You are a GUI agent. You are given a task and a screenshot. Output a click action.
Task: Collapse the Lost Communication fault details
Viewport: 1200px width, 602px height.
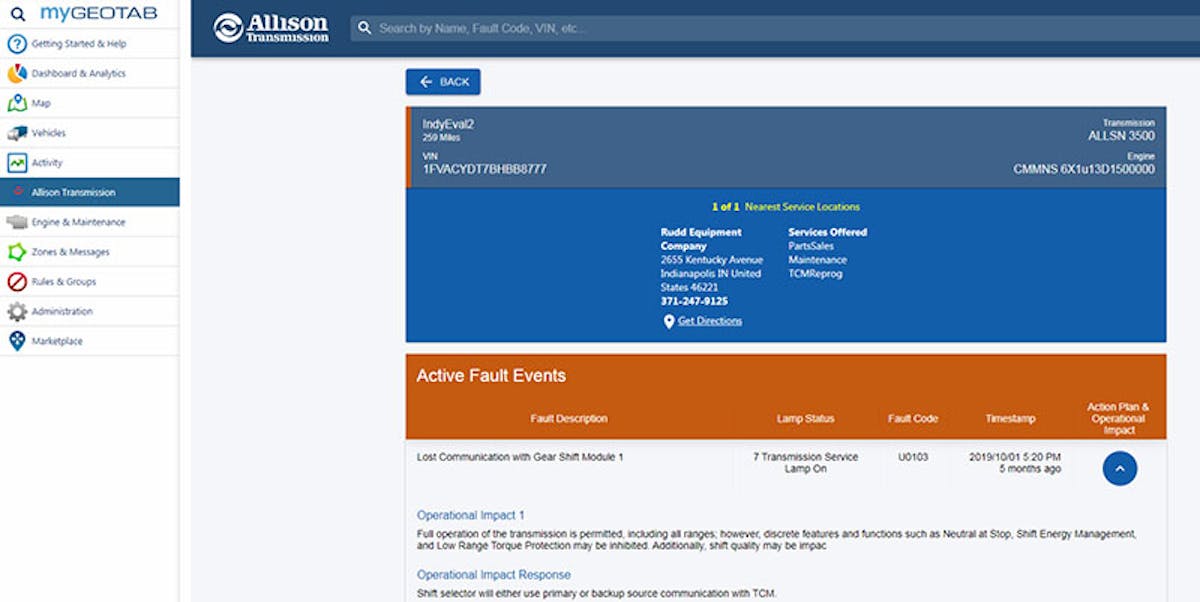[1119, 467]
